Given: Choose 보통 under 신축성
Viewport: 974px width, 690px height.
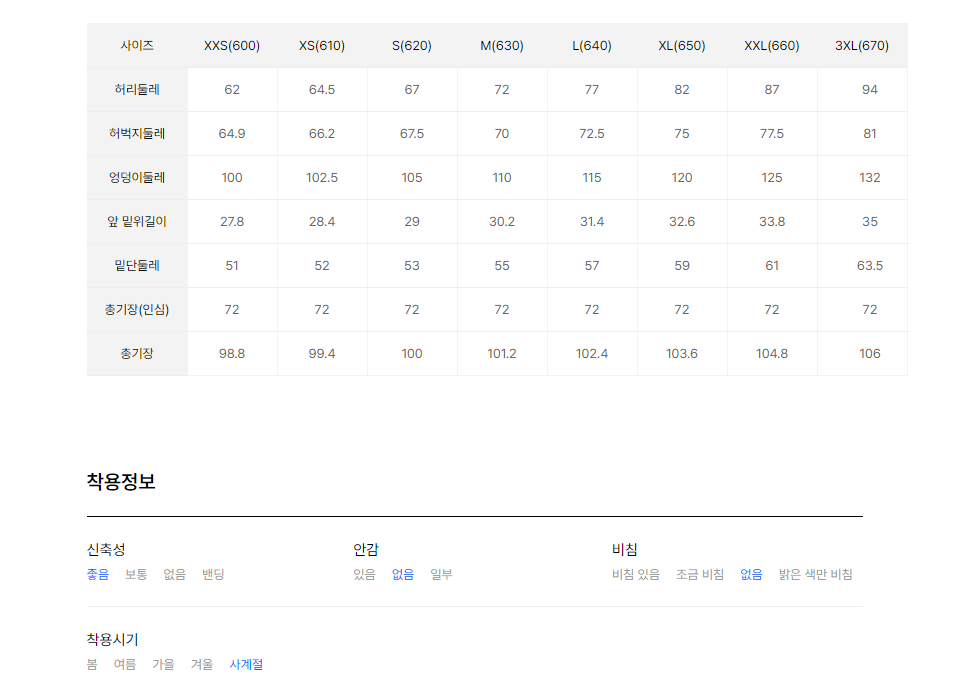Looking at the screenshot, I should 136,574.
